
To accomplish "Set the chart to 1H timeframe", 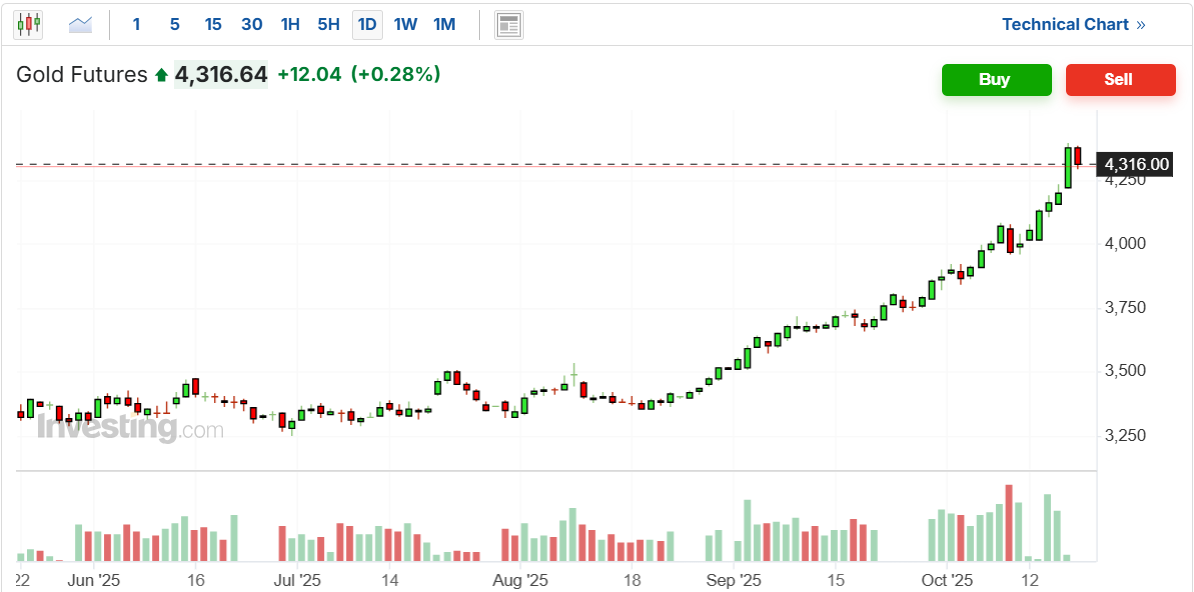I will [290, 24].
